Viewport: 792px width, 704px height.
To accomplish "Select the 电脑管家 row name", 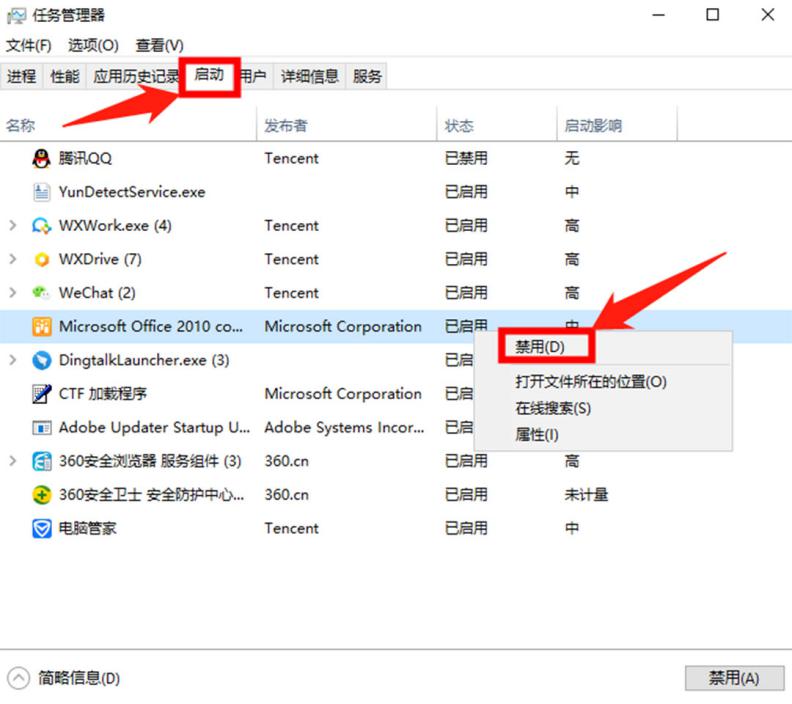I will [x=87, y=528].
